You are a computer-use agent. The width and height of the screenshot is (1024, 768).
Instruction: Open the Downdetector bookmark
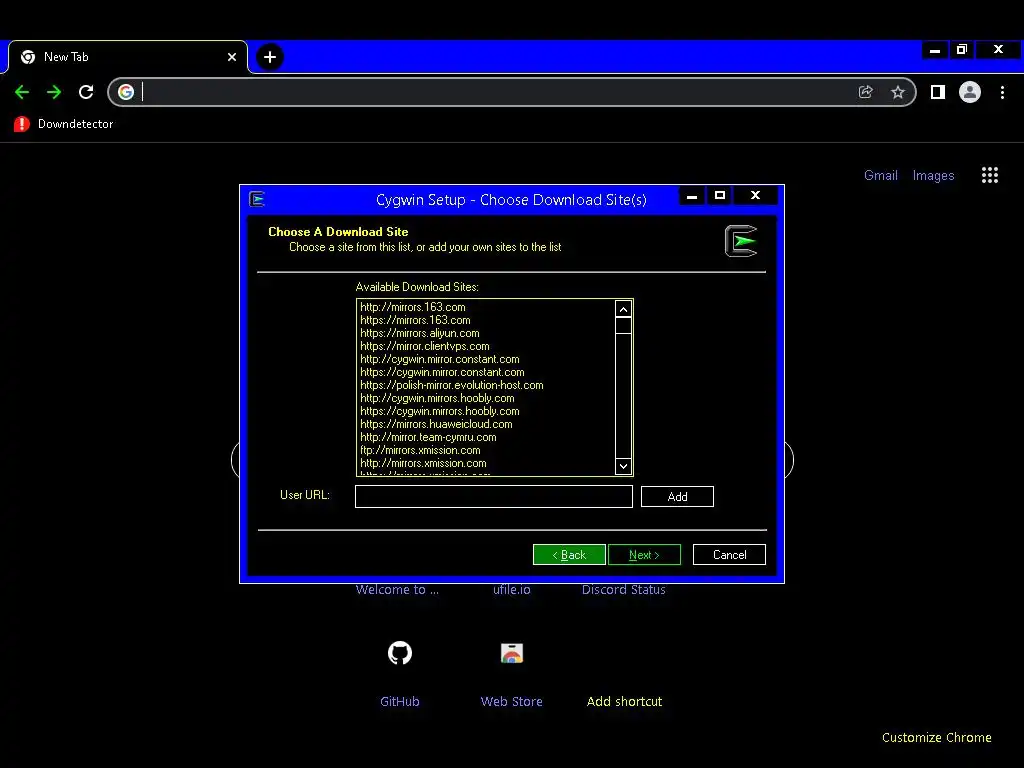[63, 124]
